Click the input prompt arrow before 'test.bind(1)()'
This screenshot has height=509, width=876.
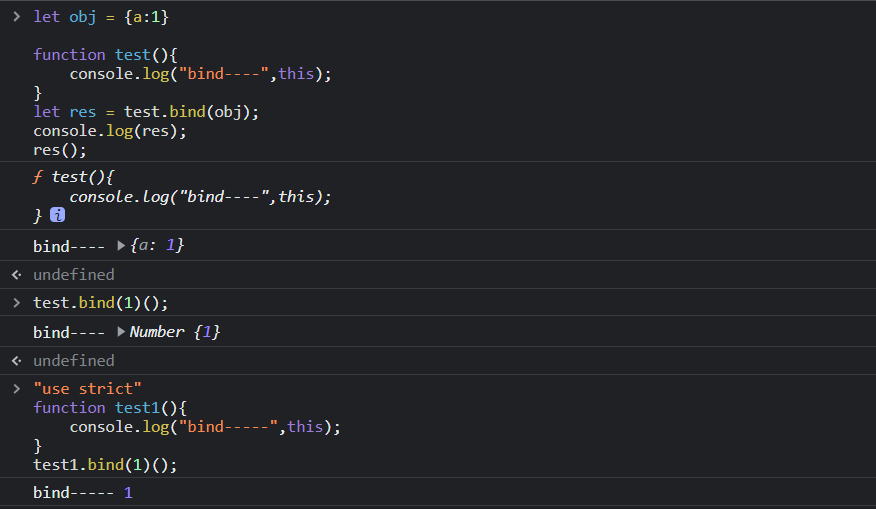click(17, 303)
